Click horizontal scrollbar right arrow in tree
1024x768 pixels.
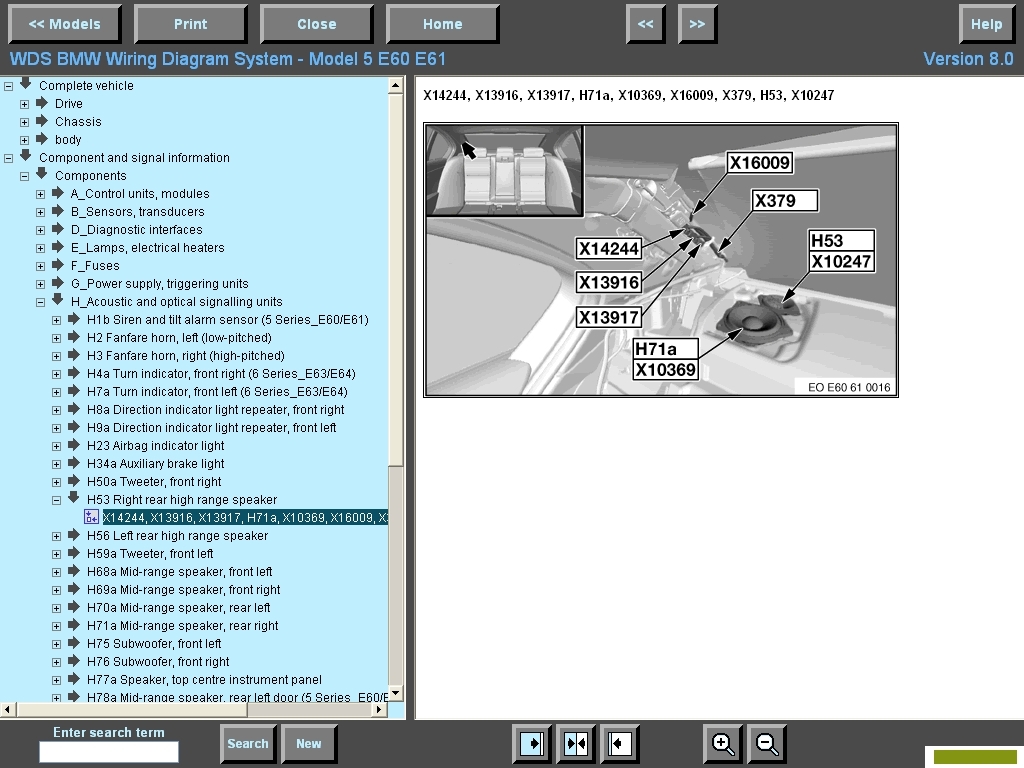coord(380,709)
